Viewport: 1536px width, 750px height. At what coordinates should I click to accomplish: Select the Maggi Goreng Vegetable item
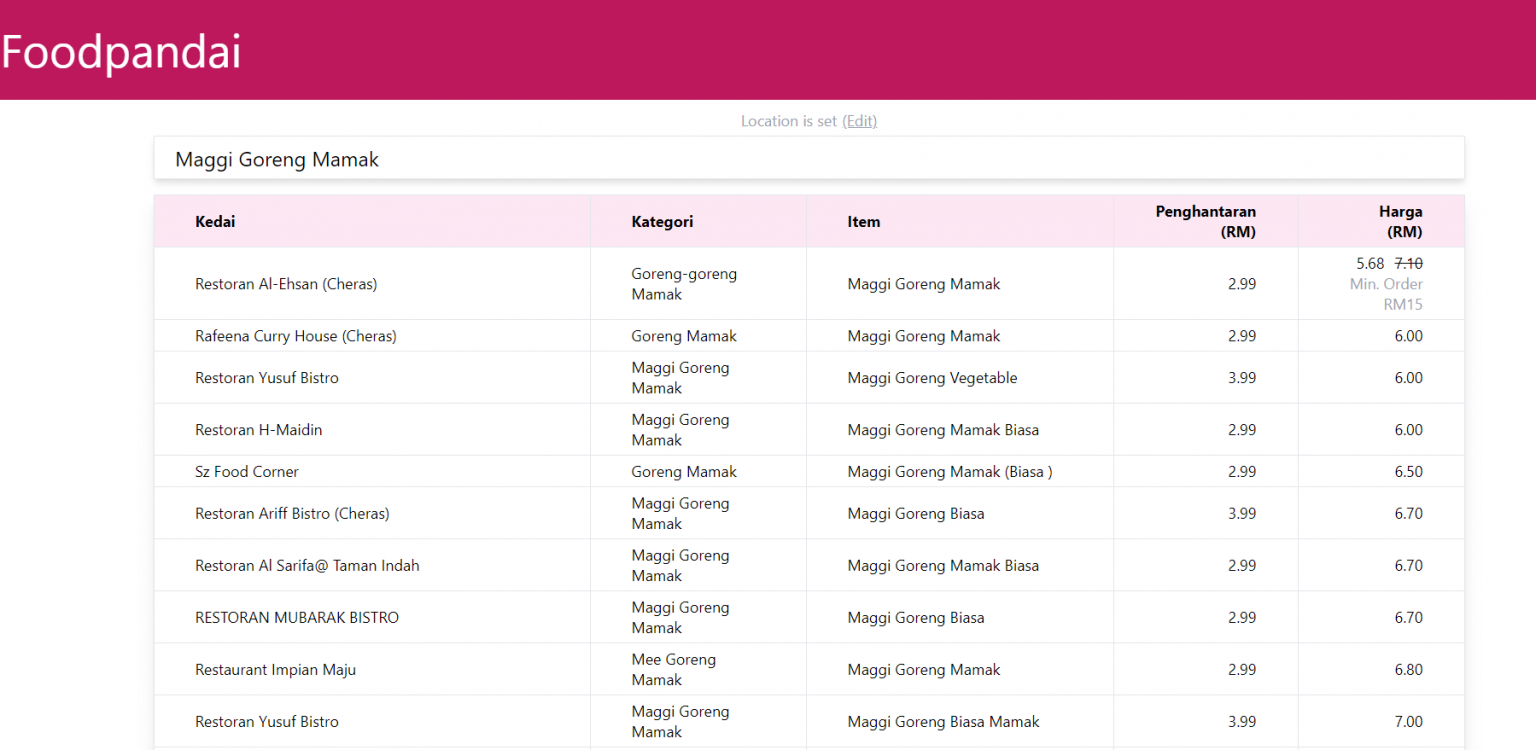932,377
